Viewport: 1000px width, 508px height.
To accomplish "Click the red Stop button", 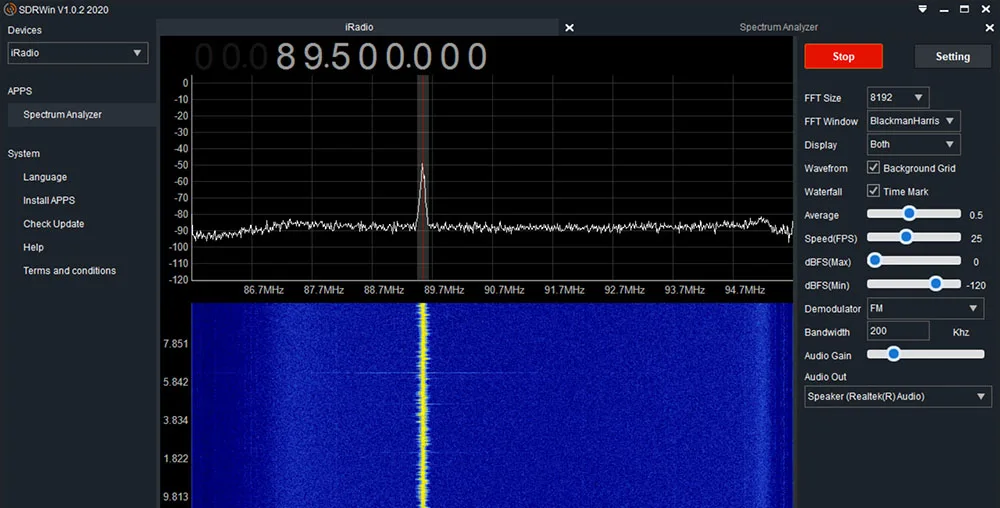I will (843, 56).
